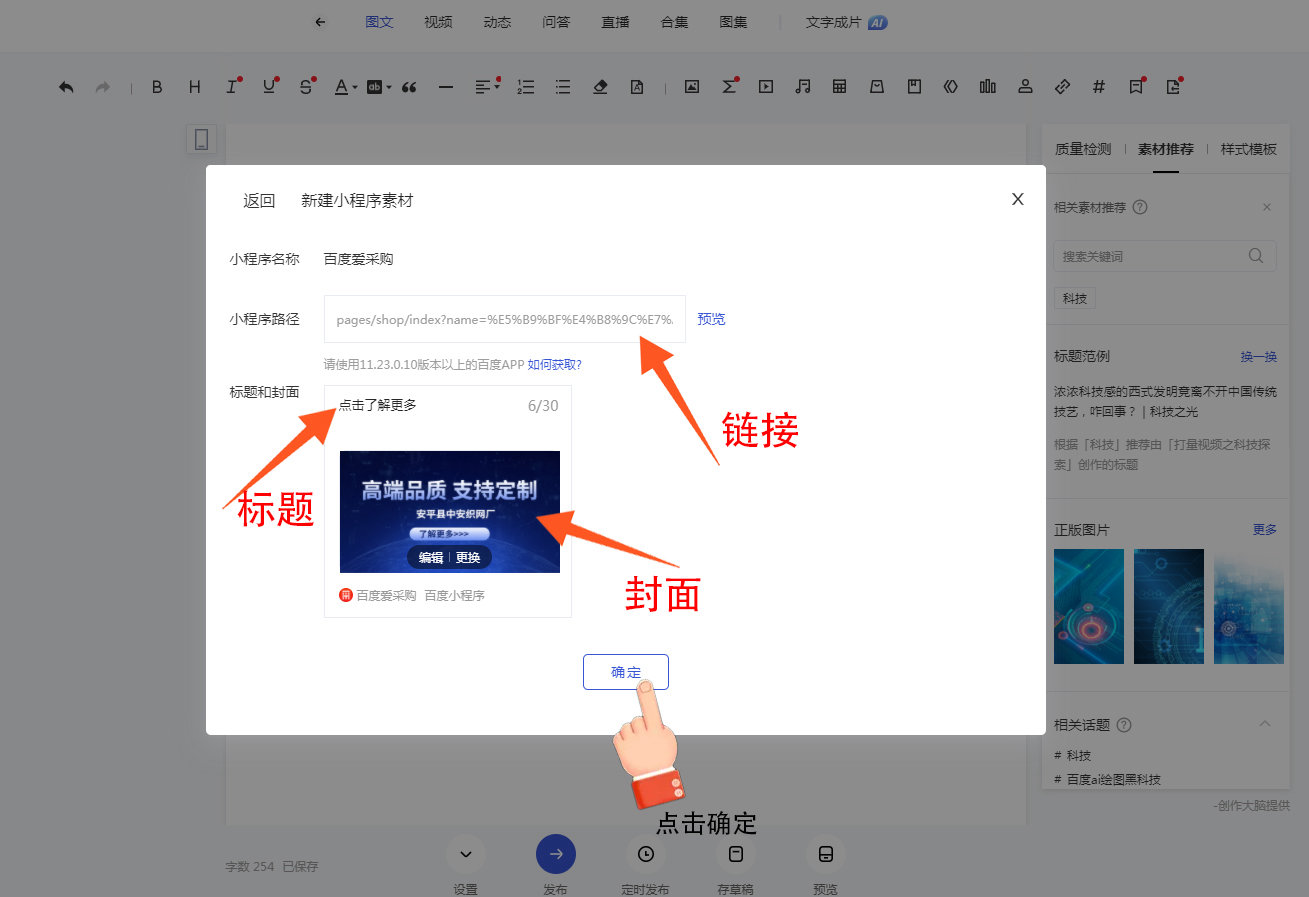Open text background highlight dropdown
1309x897 pixels.
pyautogui.click(x=379, y=87)
